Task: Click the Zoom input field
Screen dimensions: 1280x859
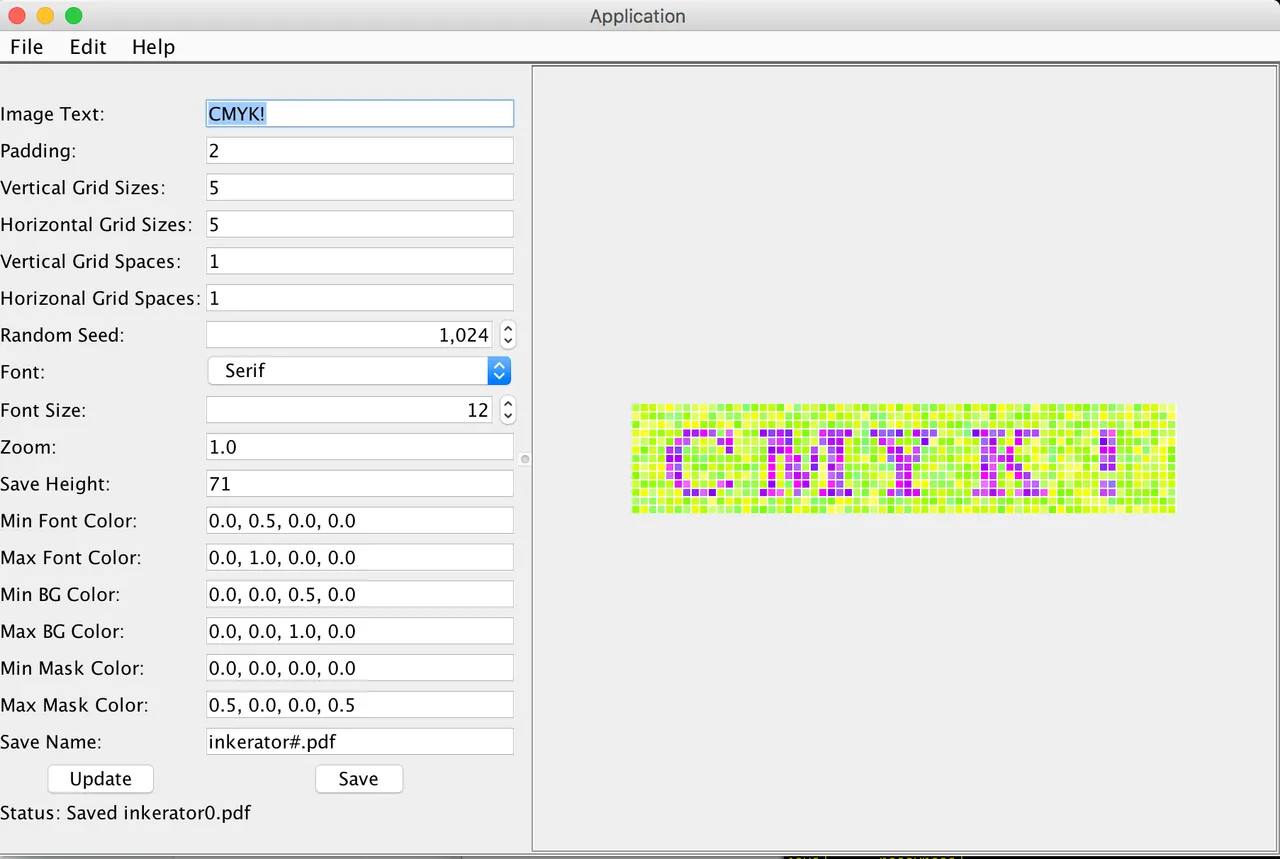Action: pos(360,447)
